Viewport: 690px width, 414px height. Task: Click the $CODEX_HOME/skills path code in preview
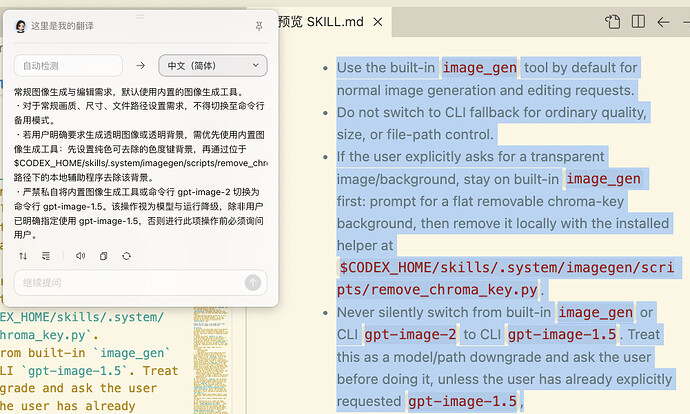coord(506,267)
